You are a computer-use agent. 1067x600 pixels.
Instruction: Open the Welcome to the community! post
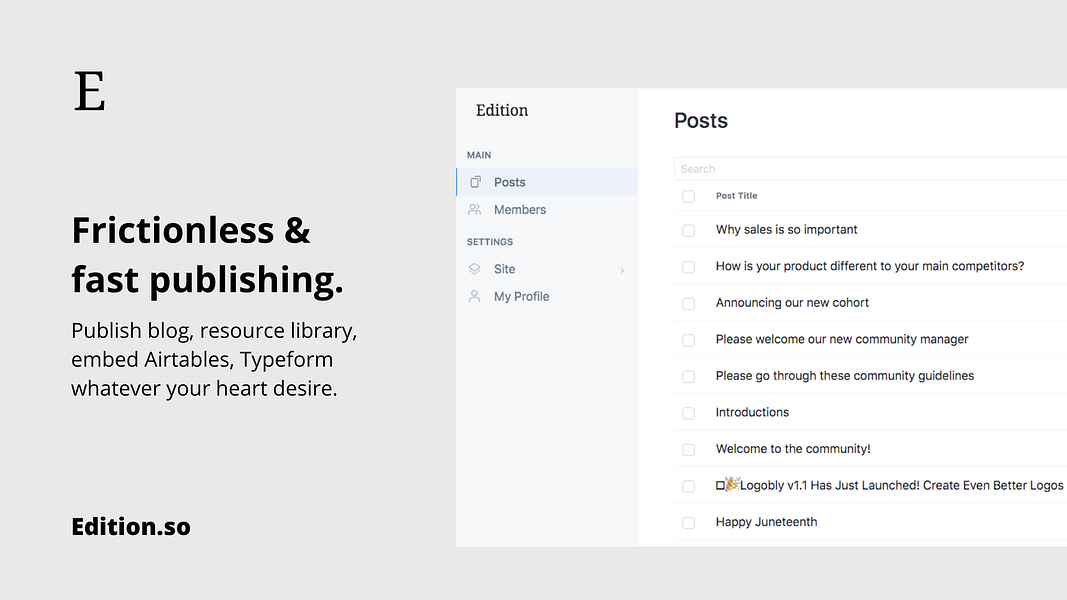click(x=793, y=449)
